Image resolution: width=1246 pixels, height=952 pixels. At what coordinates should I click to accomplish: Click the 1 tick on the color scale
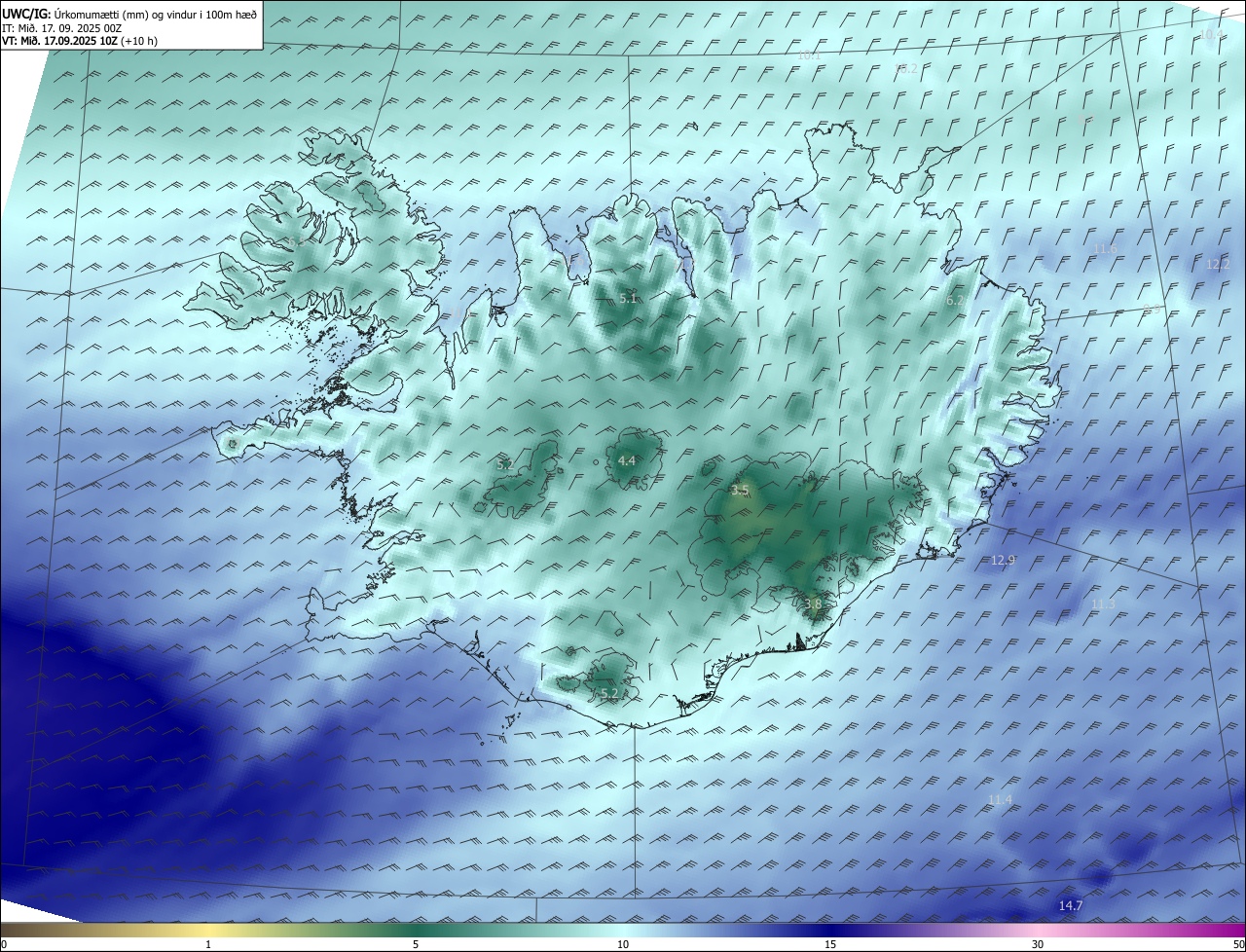click(x=208, y=944)
